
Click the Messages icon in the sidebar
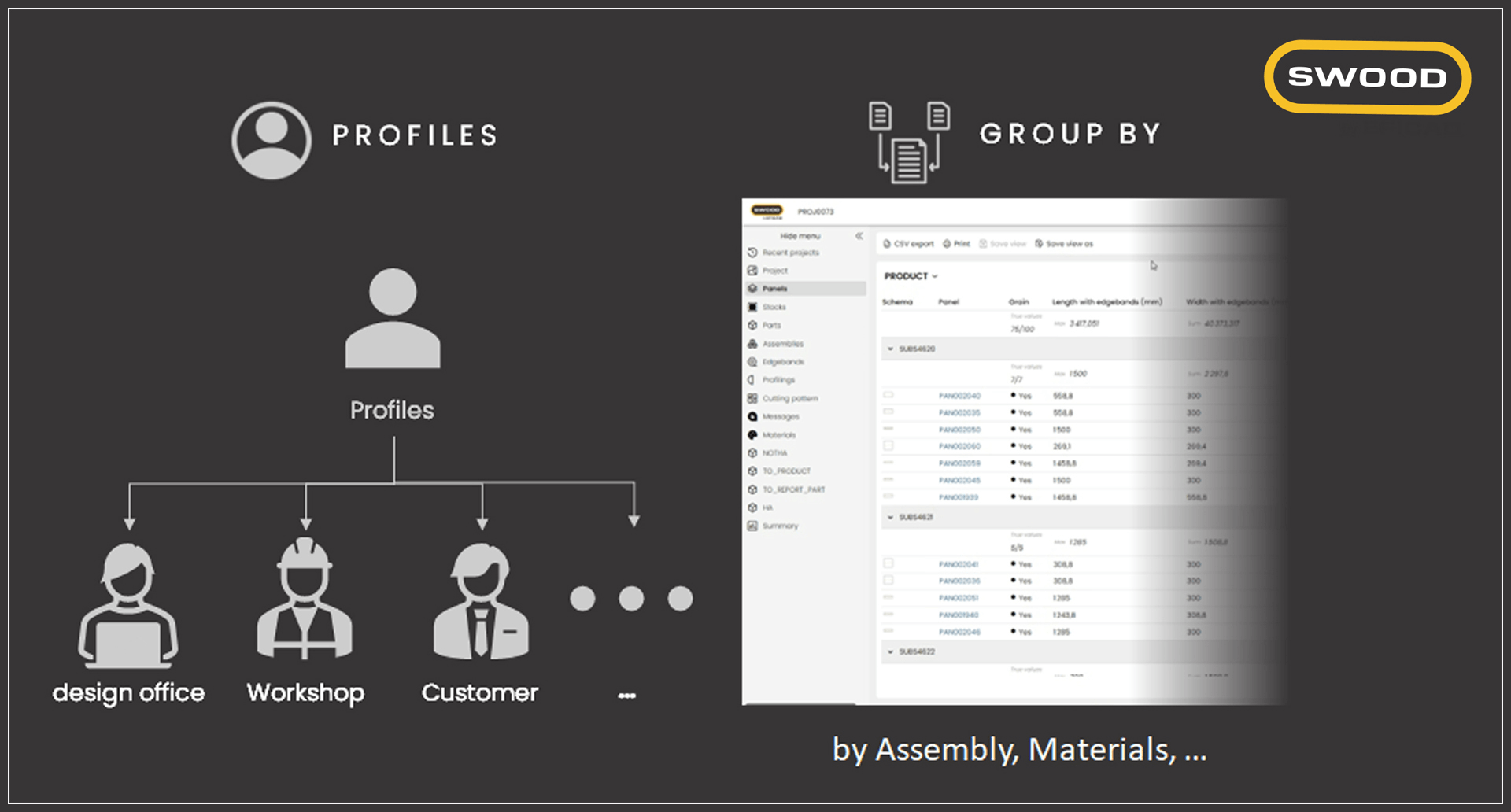752,417
